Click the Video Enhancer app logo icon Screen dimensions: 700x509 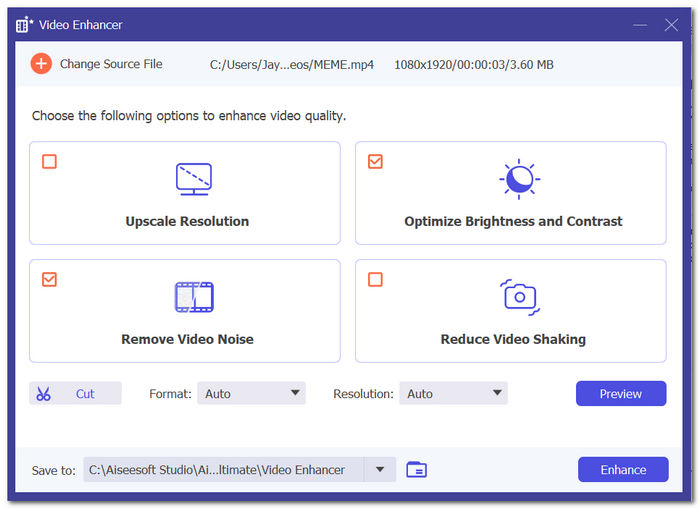pos(26,24)
